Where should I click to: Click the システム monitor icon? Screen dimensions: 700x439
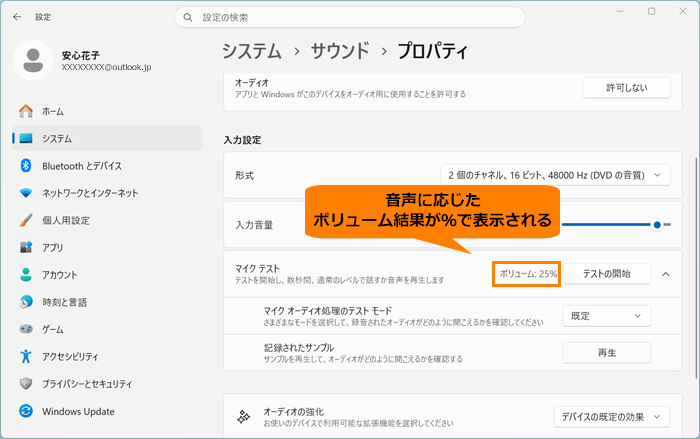point(26,138)
